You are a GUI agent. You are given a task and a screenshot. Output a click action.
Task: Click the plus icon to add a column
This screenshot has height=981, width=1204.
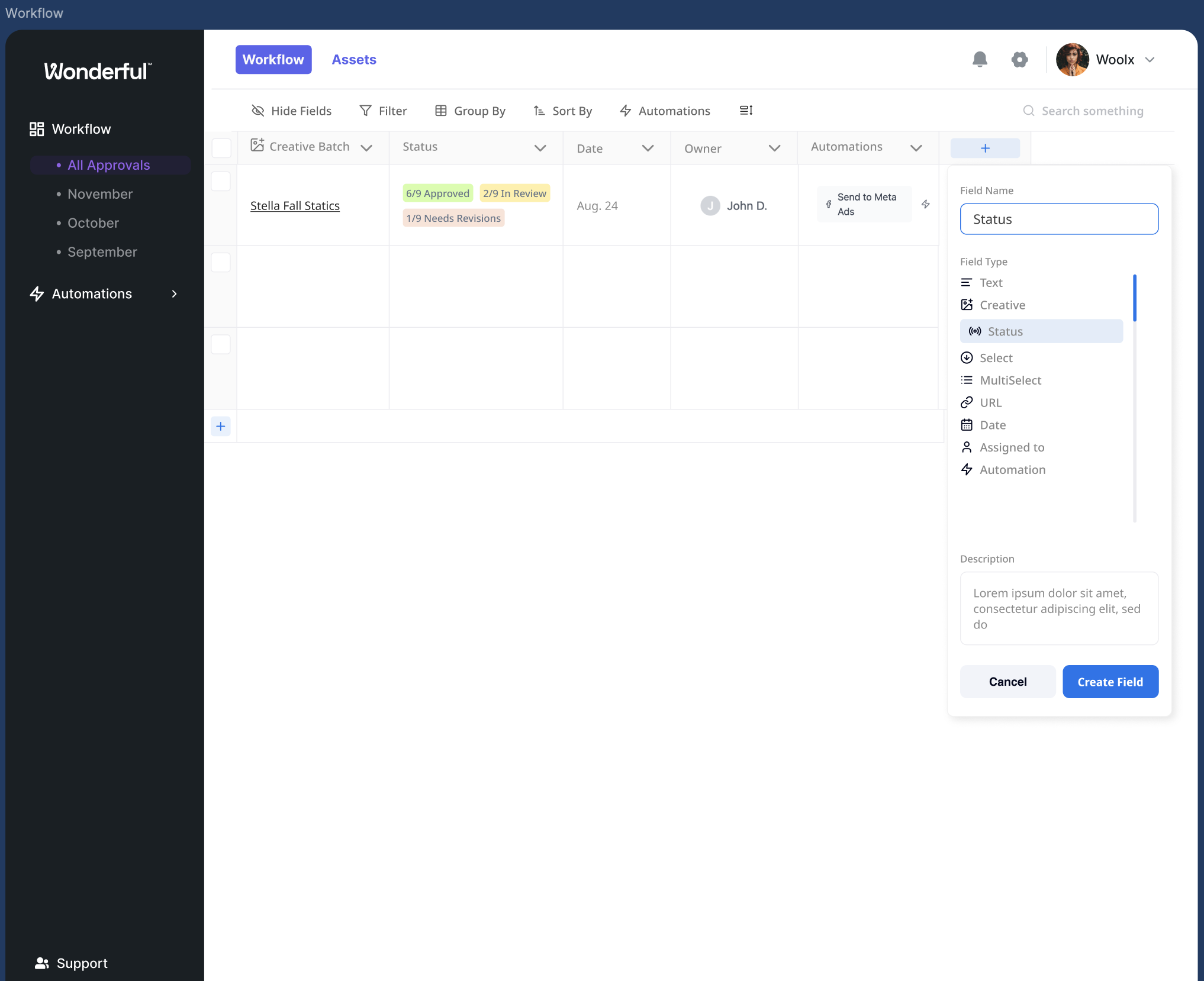pyautogui.click(x=985, y=148)
